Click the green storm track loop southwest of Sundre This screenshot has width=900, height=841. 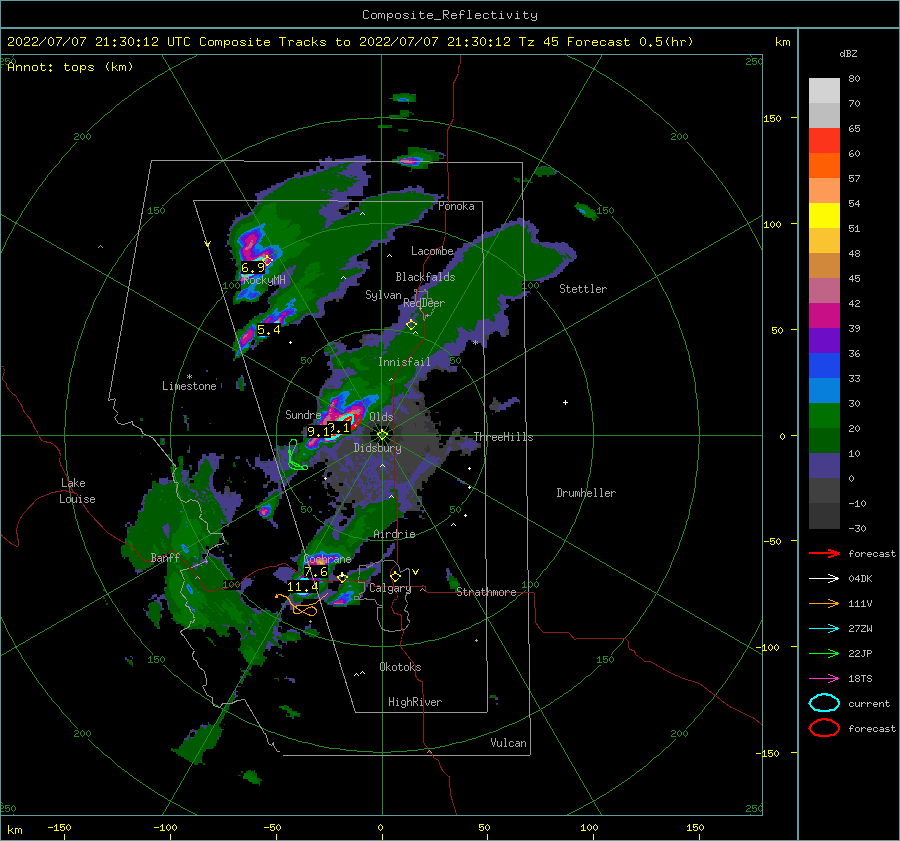point(296,456)
